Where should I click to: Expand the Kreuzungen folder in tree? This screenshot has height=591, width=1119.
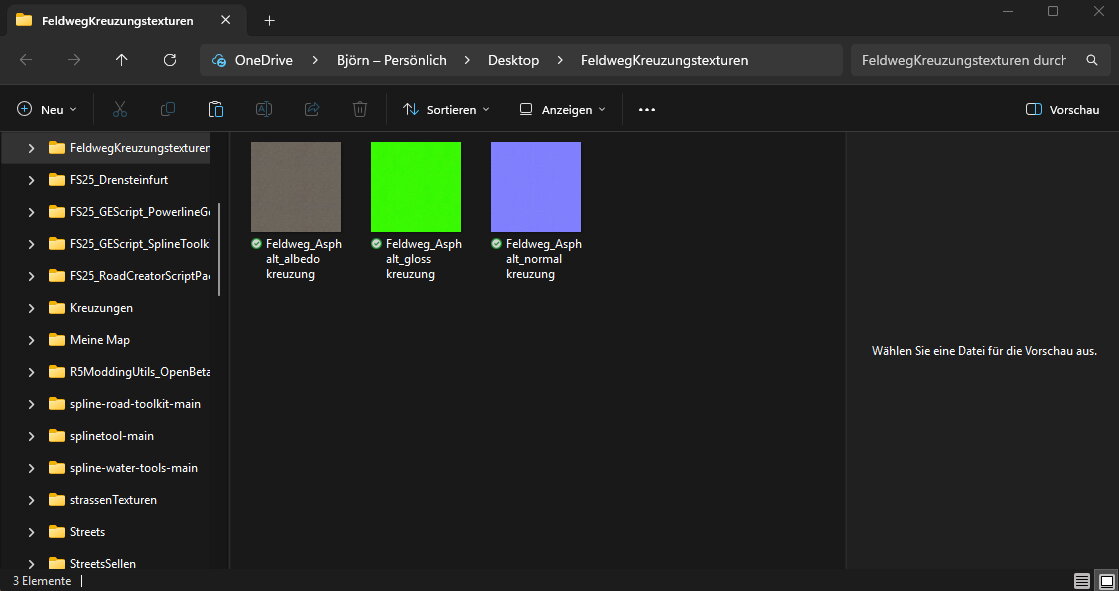click(31, 308)
